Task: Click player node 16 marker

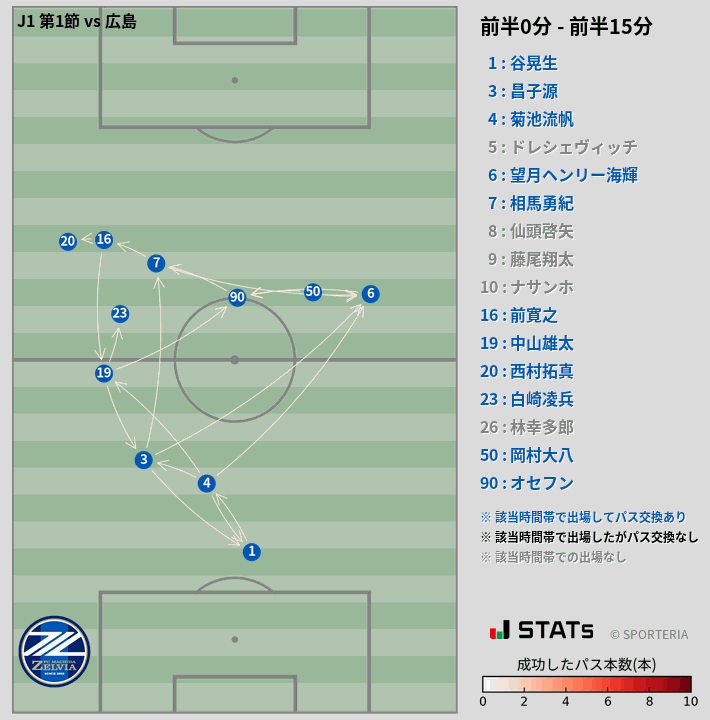Action: point(104,240)
